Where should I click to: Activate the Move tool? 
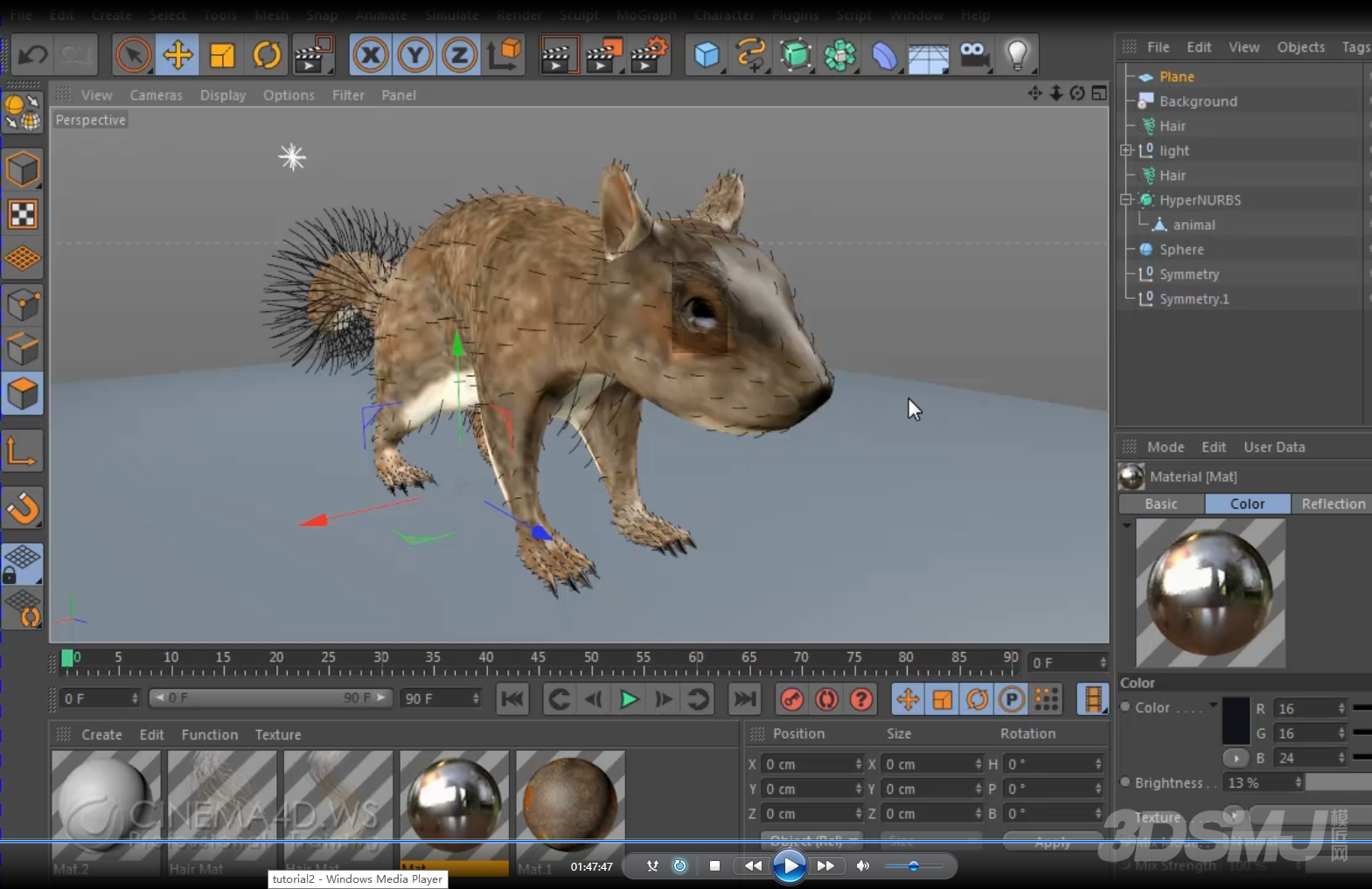click(178, 55)
